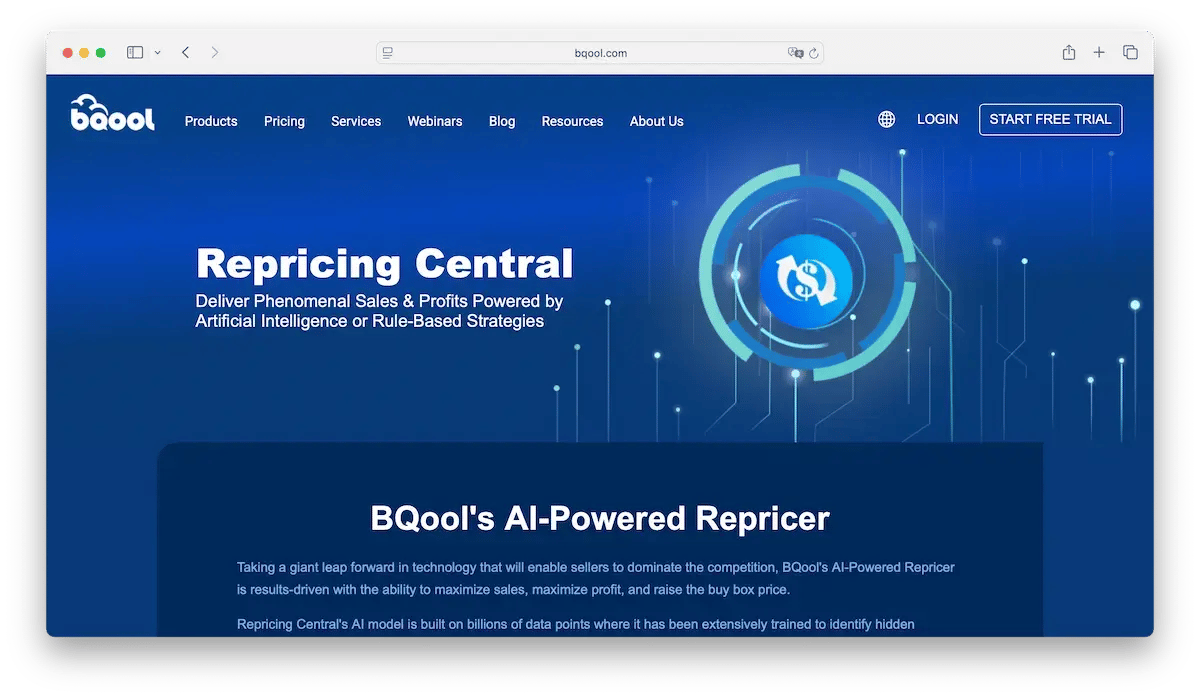Reload the page via refresh icon
Image resolution: width=1200 pixels, height=698 pixels.
(811, 52)
